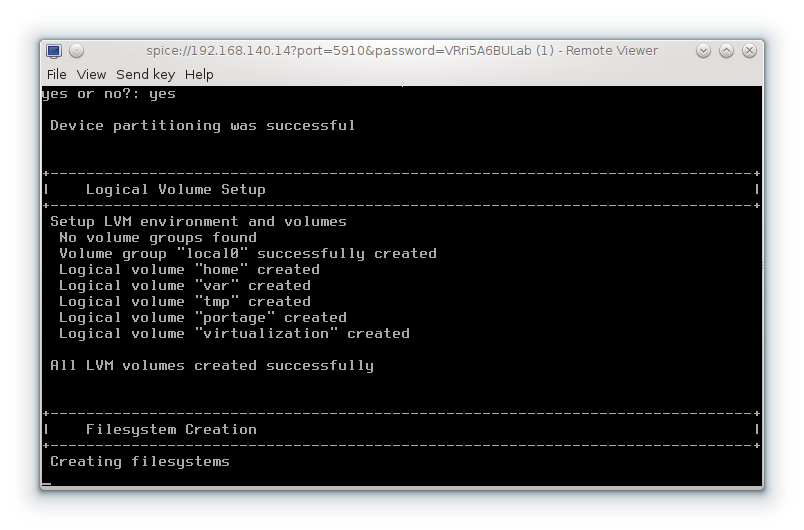Click the 'All LVM volumes created successfully' line
The image size is (804, 530).
tap(212, 365)
